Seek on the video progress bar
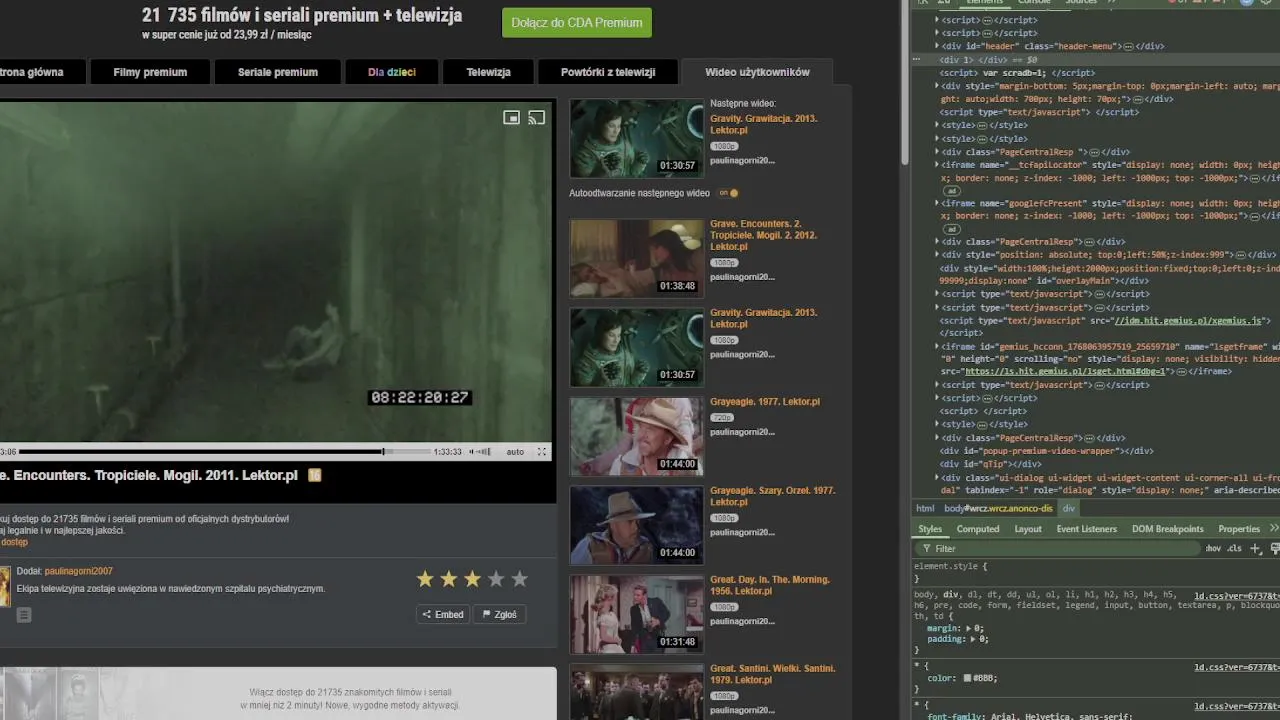Image resolution: width=1280 pixels, height=720 pixels. click(223, 452)
